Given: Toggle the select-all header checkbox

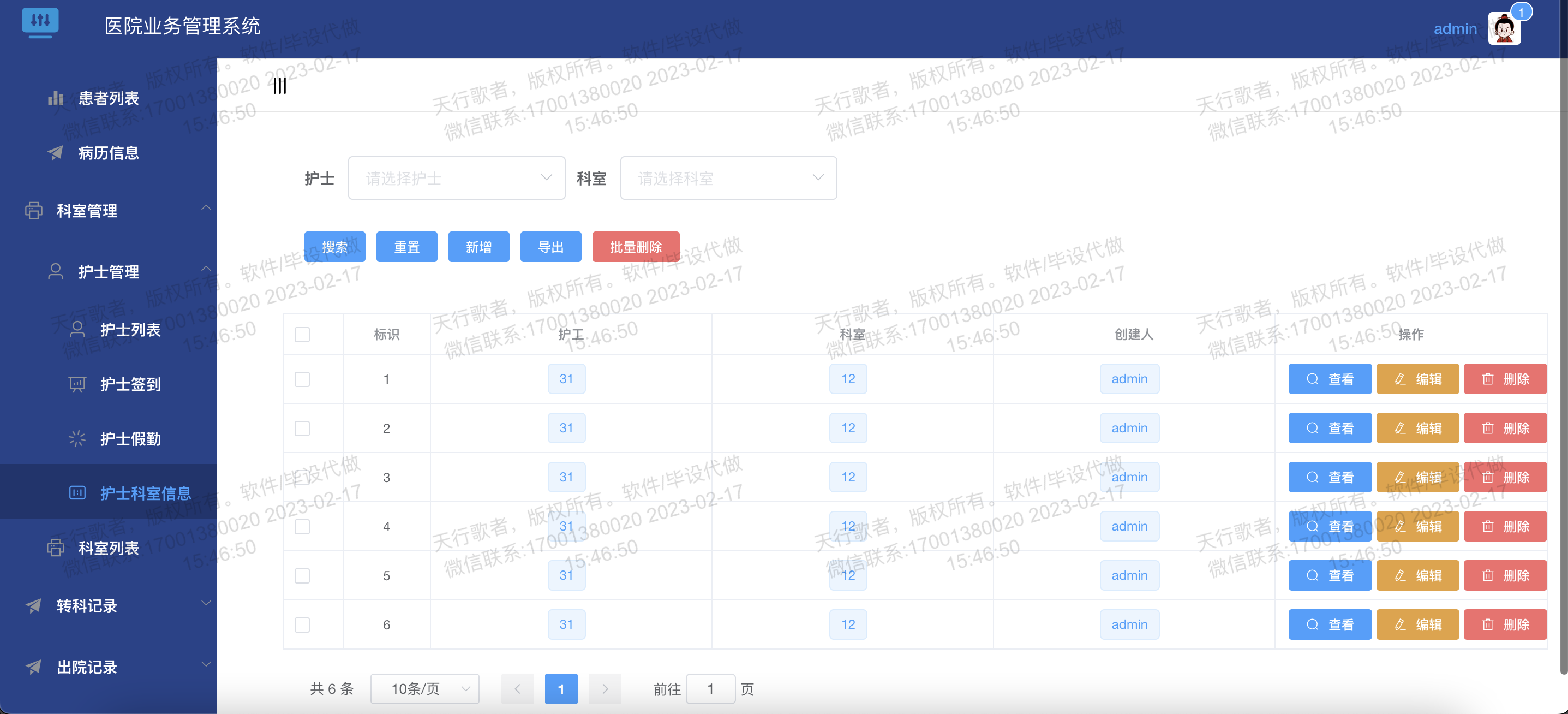Looking at the screenshot, I should (302, 335).
